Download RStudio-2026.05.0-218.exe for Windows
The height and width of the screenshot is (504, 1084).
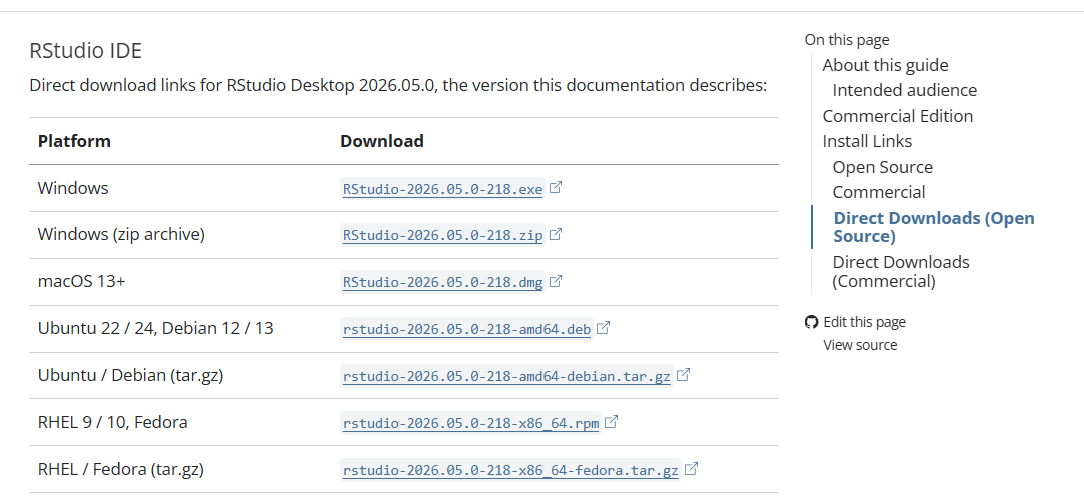click(x=442, y=189)
